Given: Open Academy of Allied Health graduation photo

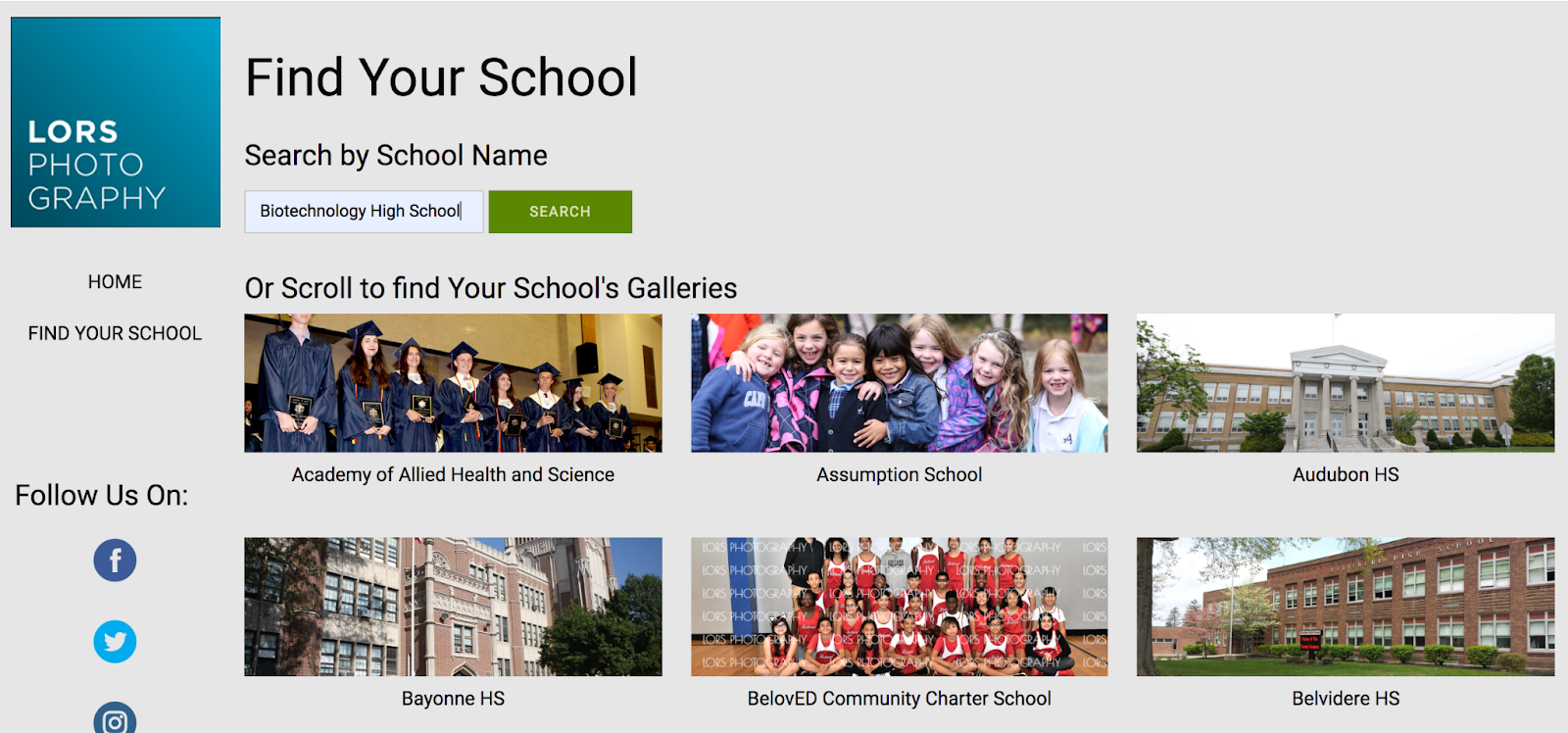Looking at the screenshot, I should (x=453, y=383).
